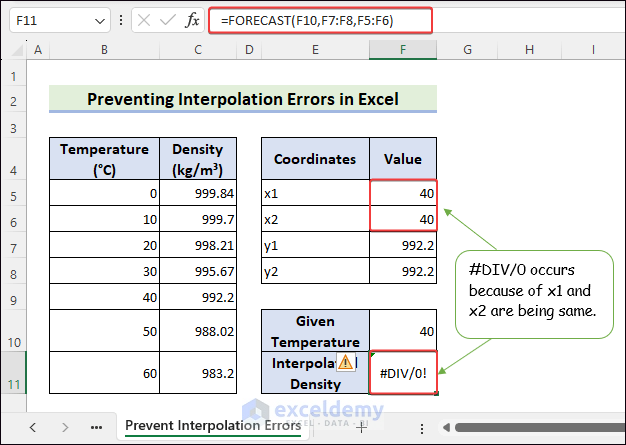Select the density cell 995.67
The image size is (626, 445).
click(198, 271)
